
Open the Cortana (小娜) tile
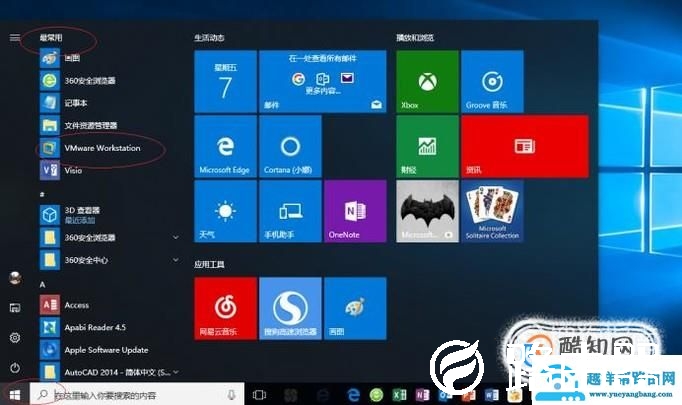point(290,147)
